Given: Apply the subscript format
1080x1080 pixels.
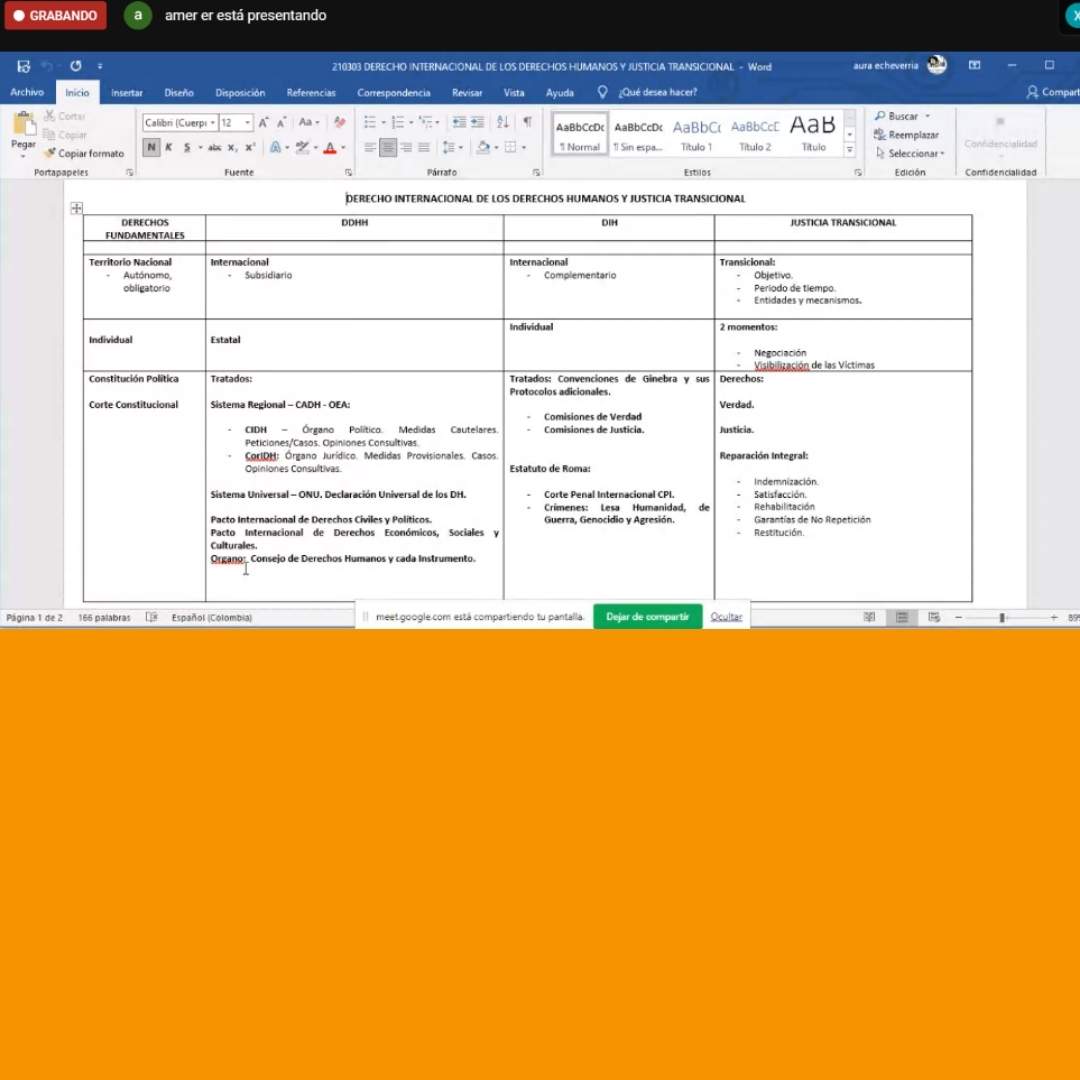Looking at the screenshot, I should [232, 147].
